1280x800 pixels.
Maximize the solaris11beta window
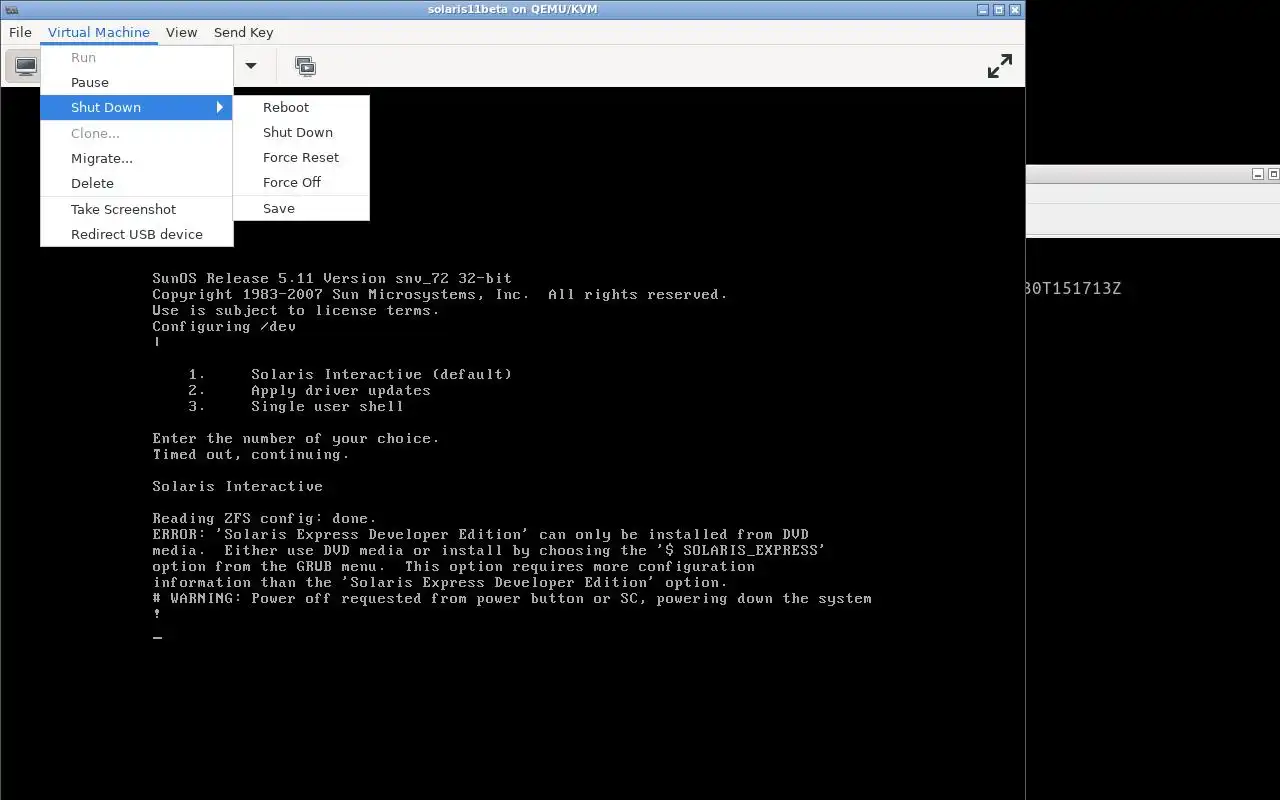999,9
